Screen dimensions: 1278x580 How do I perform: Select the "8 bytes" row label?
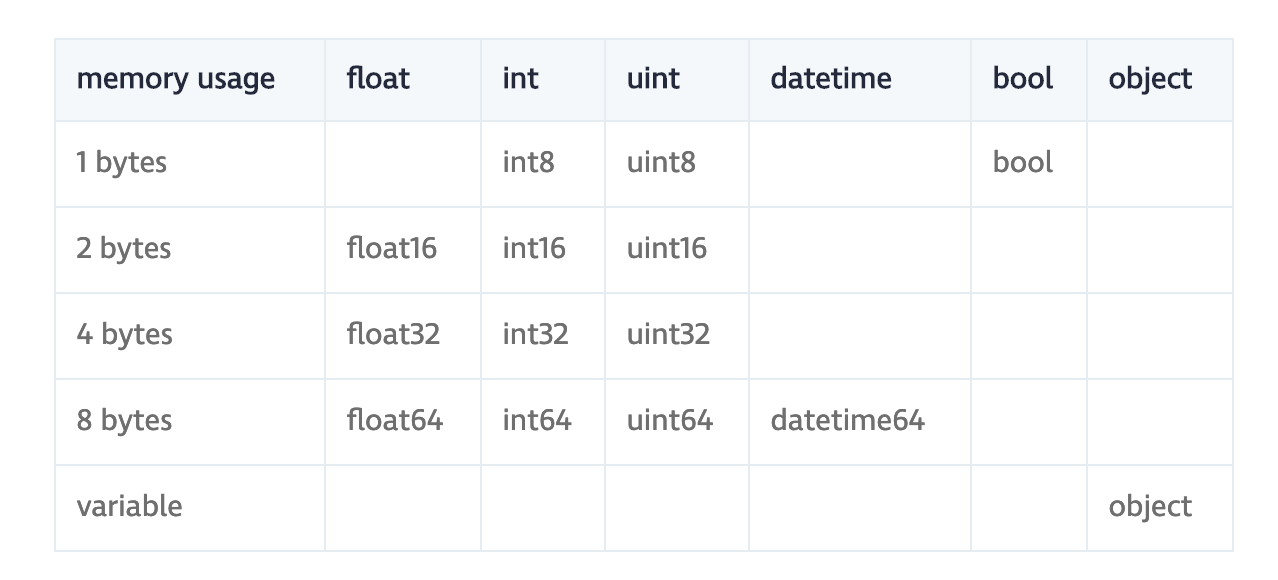click(124, 421)
